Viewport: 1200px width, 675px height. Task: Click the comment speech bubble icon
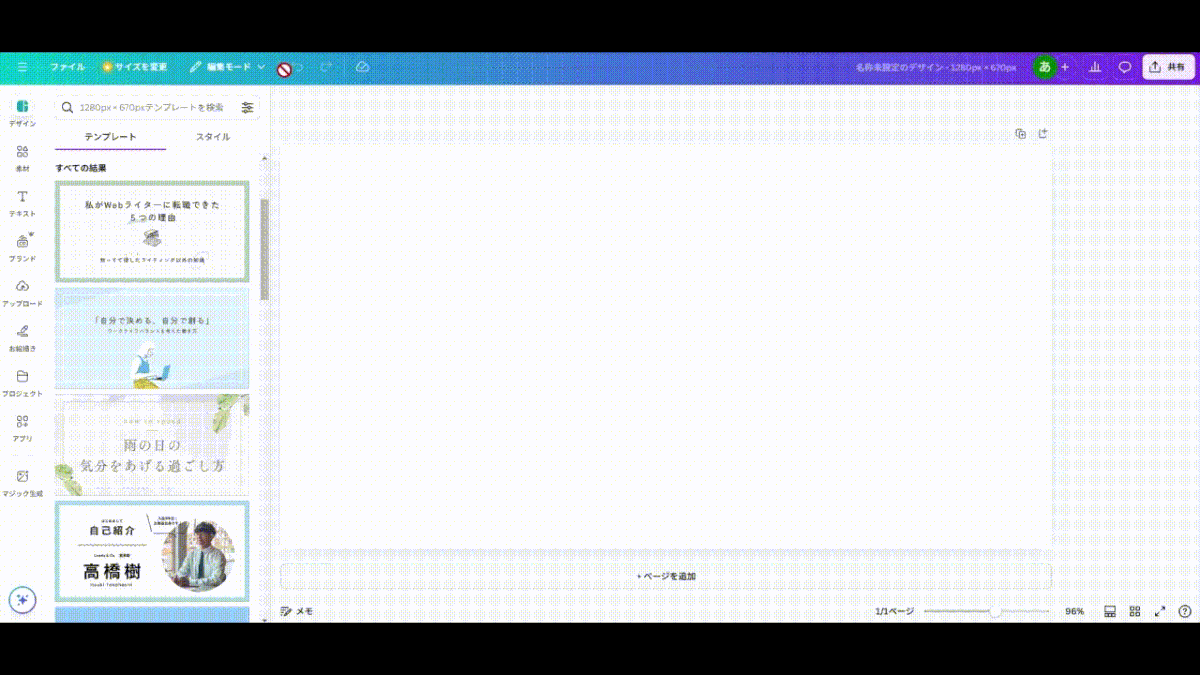pos(1125,67)
